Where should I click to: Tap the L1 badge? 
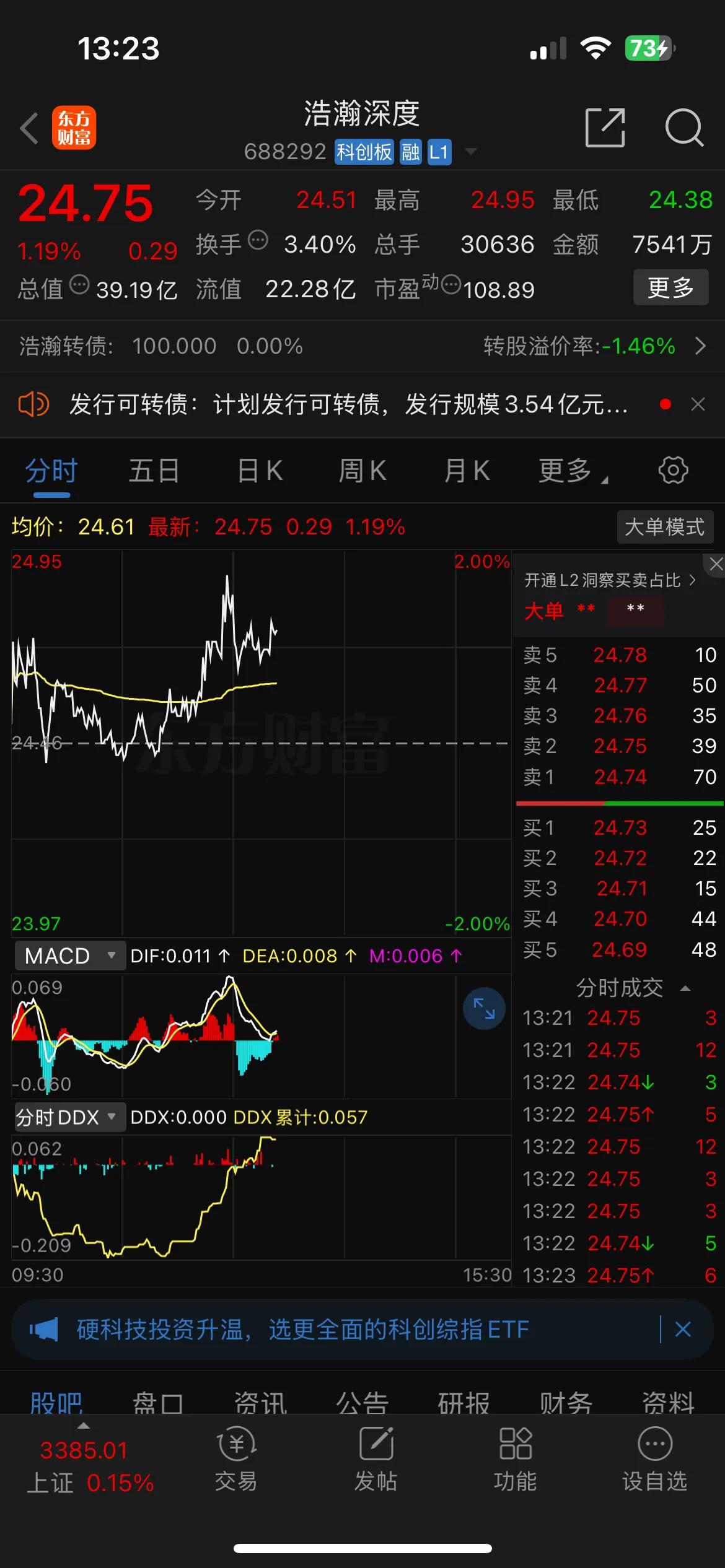coord(439,152)
